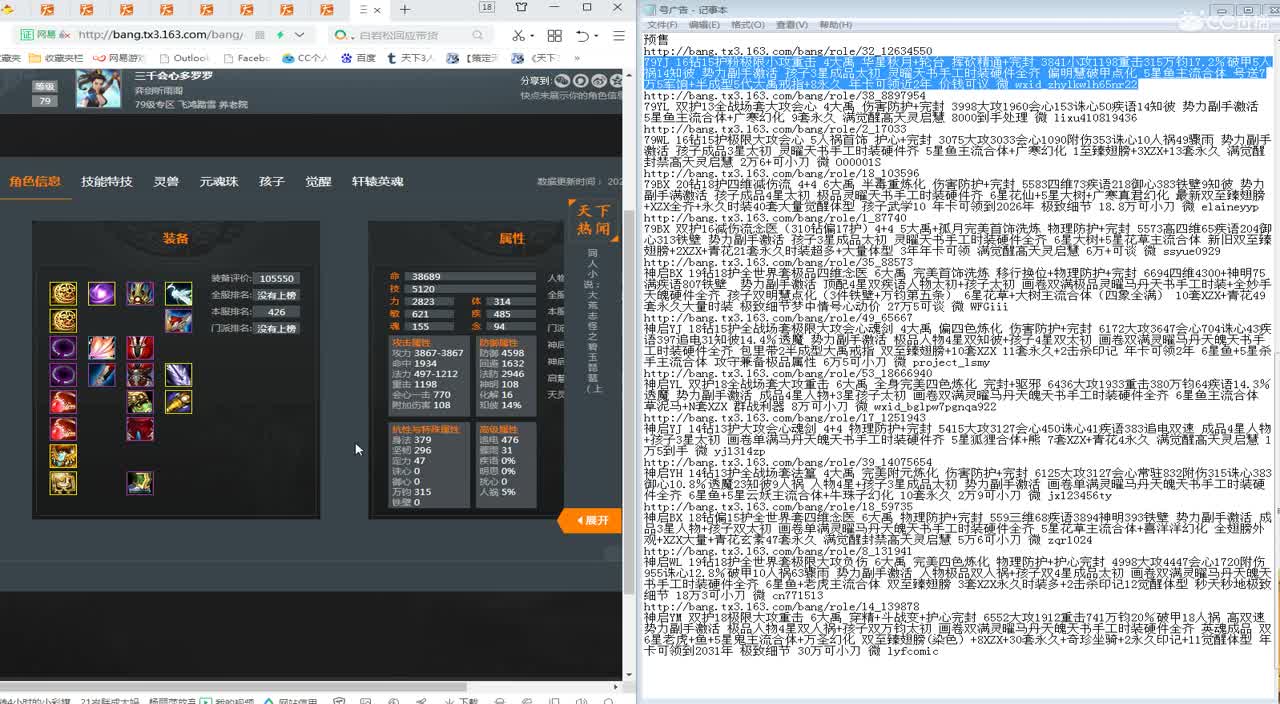Click the browser search input field
Screen dimensions: 1280x704
[x=410, y=35]
